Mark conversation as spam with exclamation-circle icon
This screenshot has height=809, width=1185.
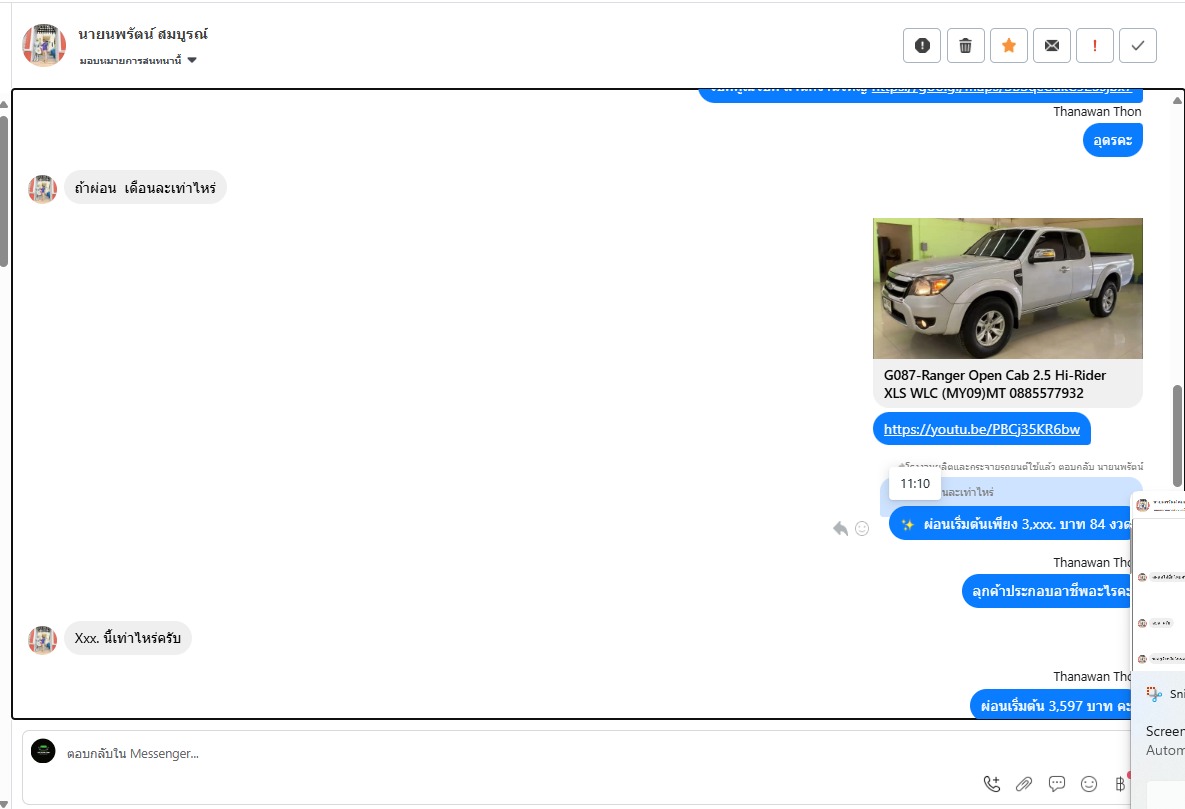pos(922,45)
